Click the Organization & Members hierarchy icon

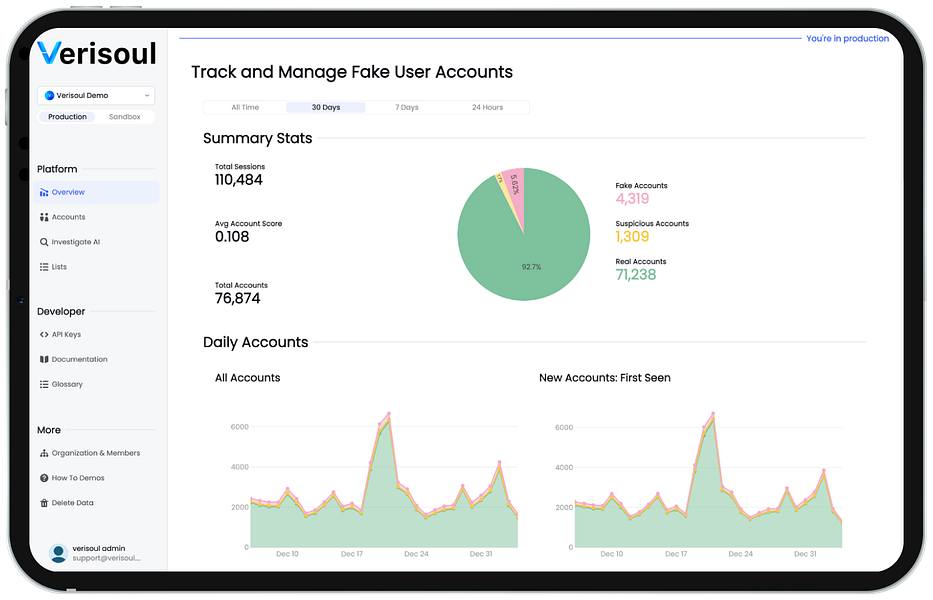(44, 454)
